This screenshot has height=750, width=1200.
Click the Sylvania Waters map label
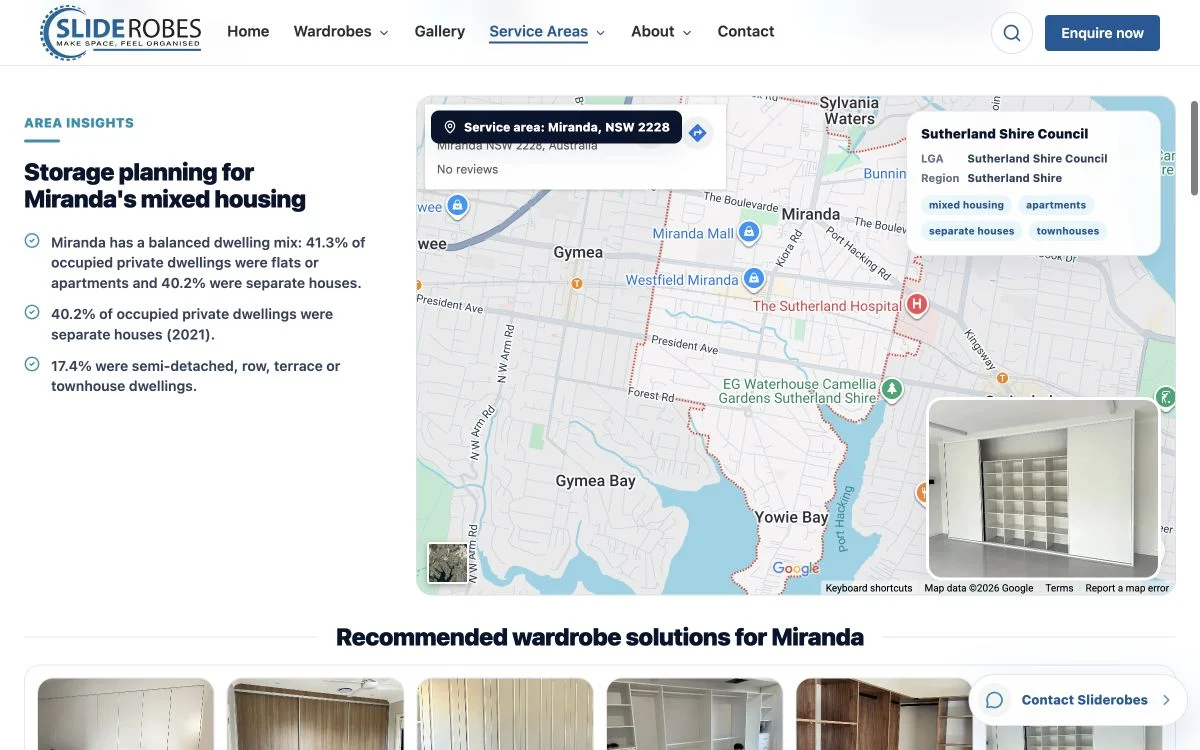[x=849, y=110]
